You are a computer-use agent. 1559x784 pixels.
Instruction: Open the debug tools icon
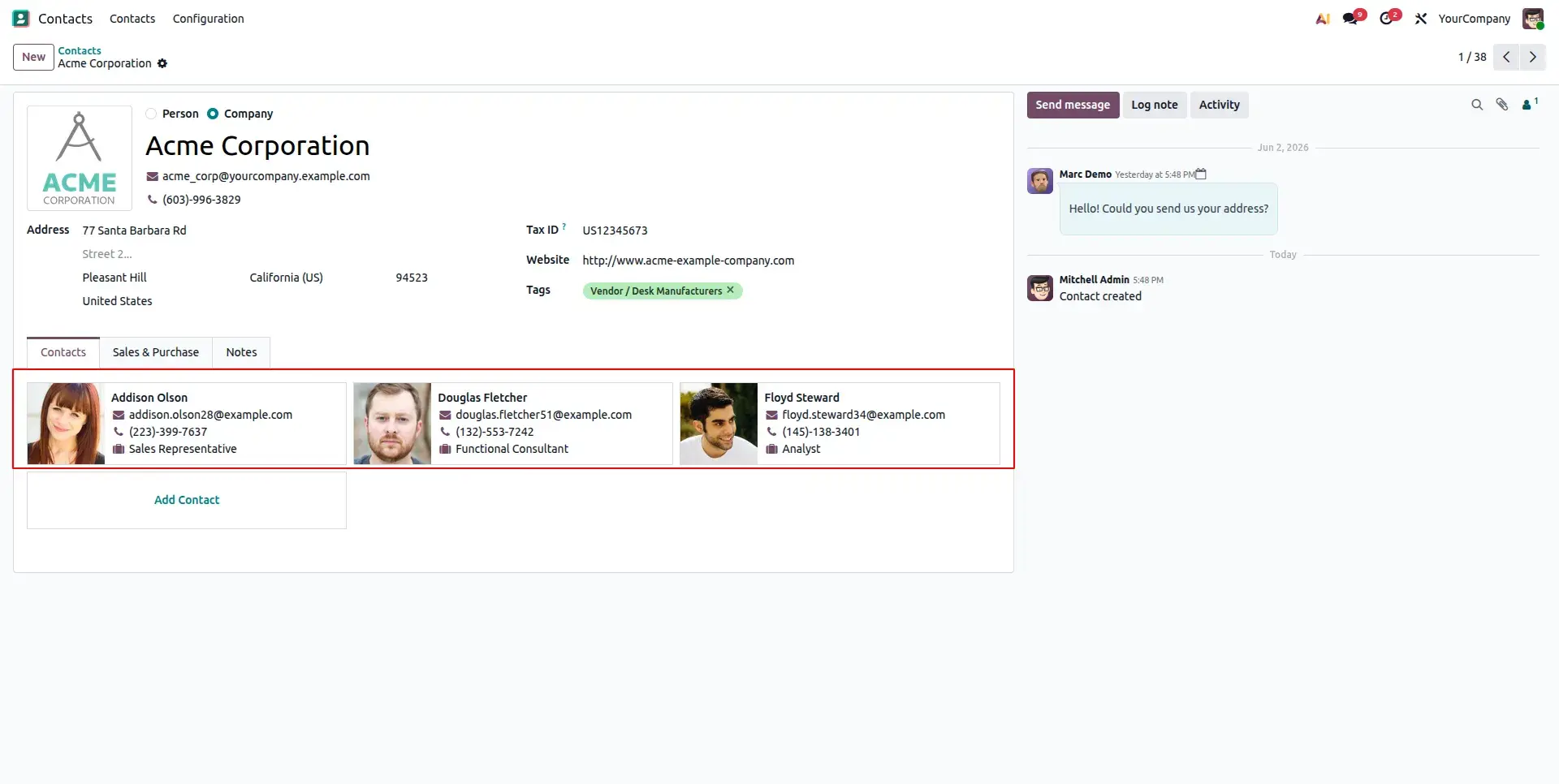point(1420,18)
